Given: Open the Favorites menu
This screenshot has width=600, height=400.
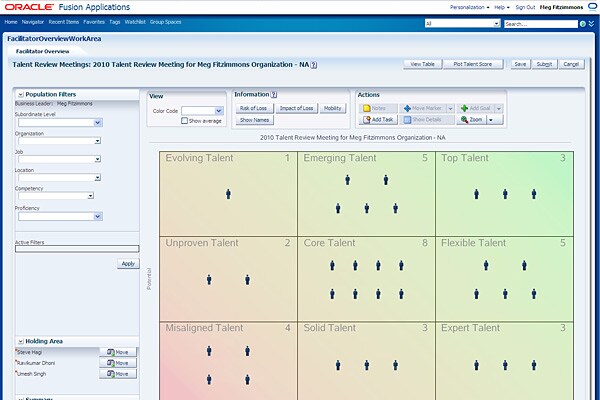Looking at the screenshot, I should tap(94, 22).
